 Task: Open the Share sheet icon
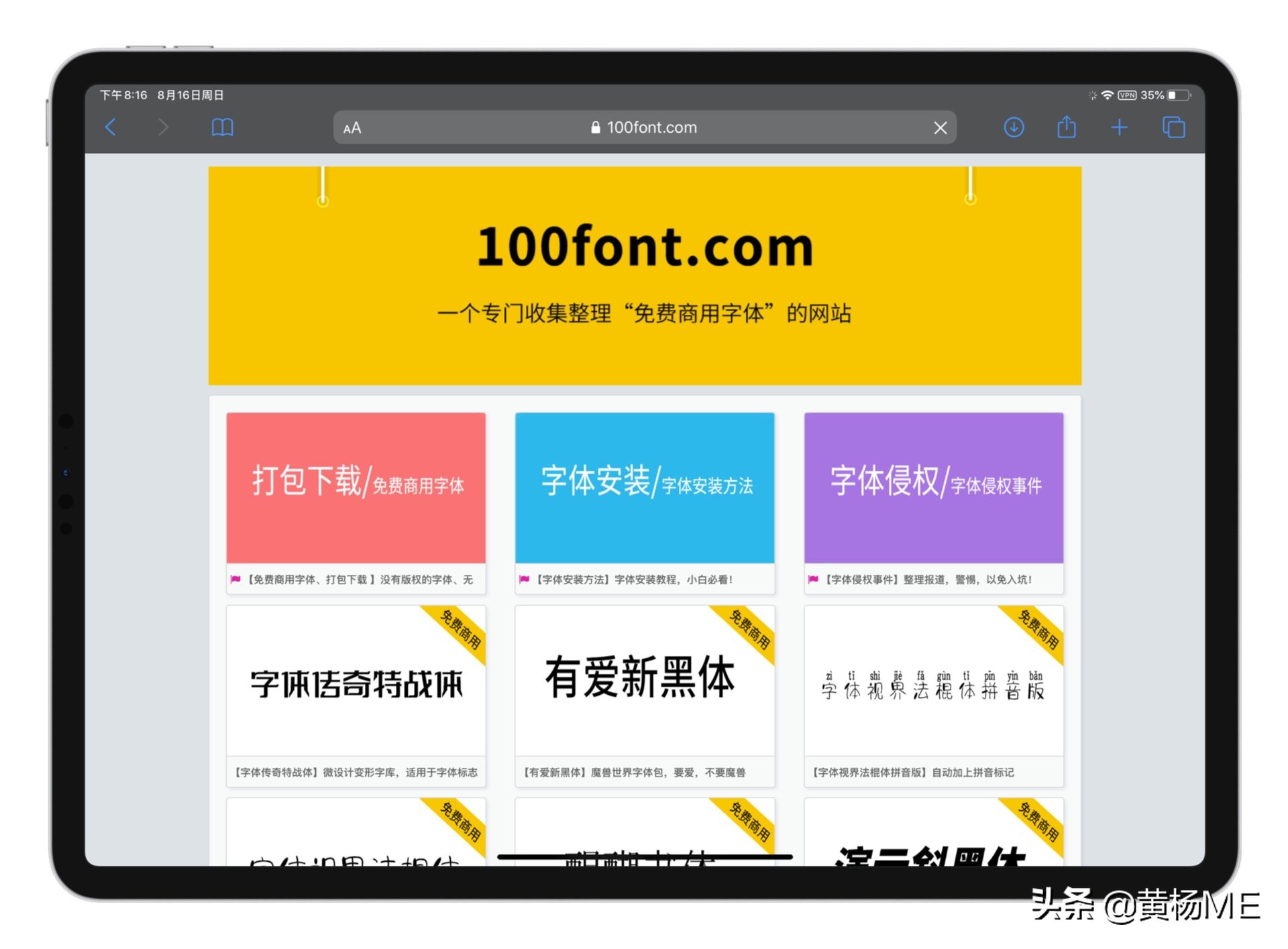(1066, 127)
